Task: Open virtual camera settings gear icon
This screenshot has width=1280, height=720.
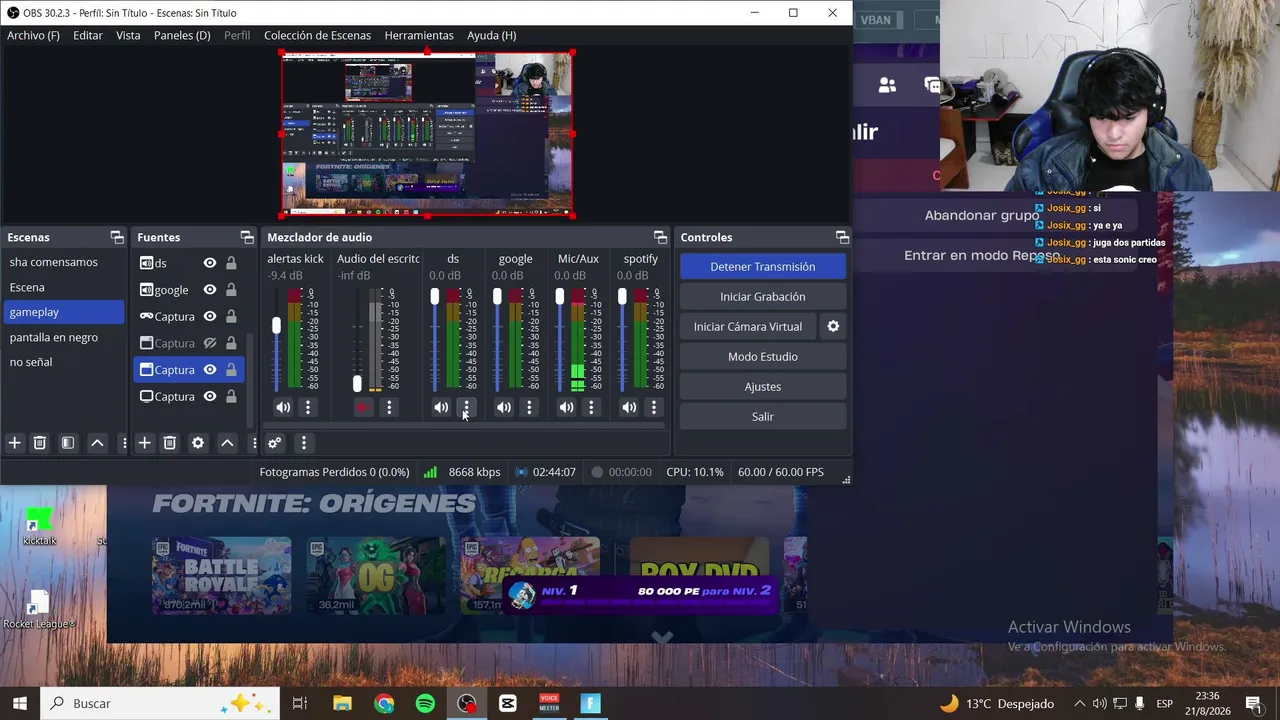Action: tap(833, 327)
